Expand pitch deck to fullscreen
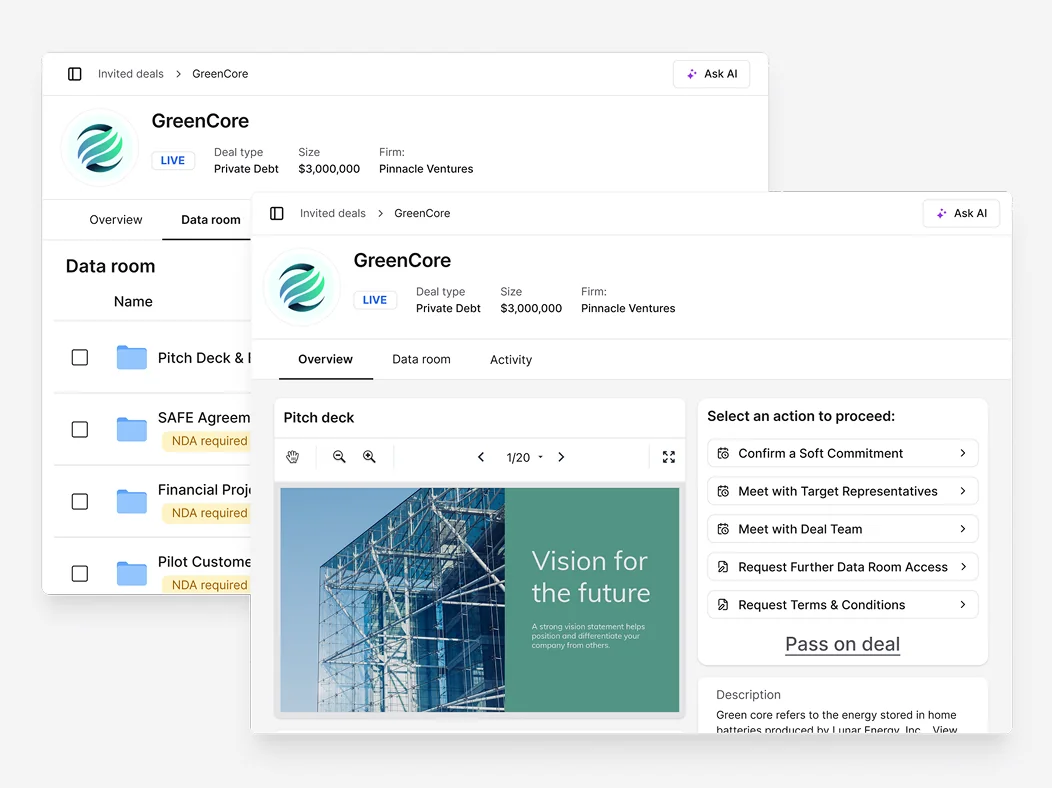Image resolution: width=1052 pixels, height=788 pixels. point(669,457)
